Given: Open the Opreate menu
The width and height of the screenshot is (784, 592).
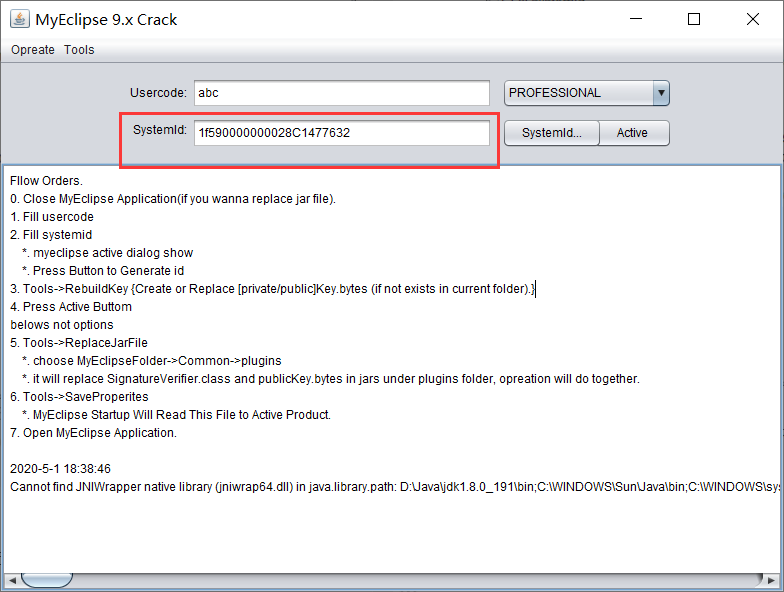Looking at the screenshot, I should click(33, 50).
